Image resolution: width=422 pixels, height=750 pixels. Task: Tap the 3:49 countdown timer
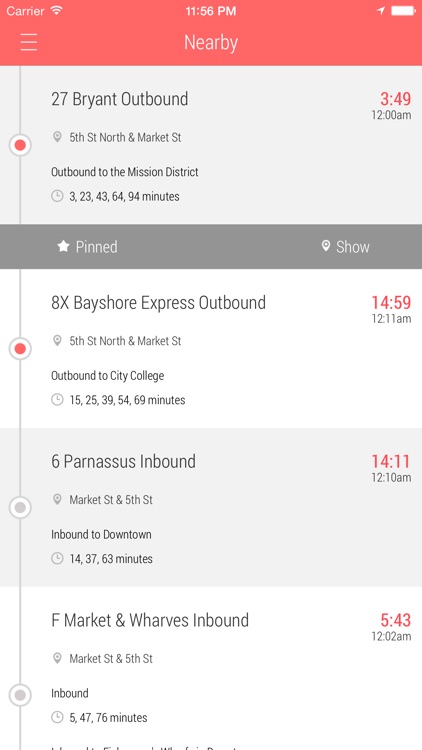396,99
